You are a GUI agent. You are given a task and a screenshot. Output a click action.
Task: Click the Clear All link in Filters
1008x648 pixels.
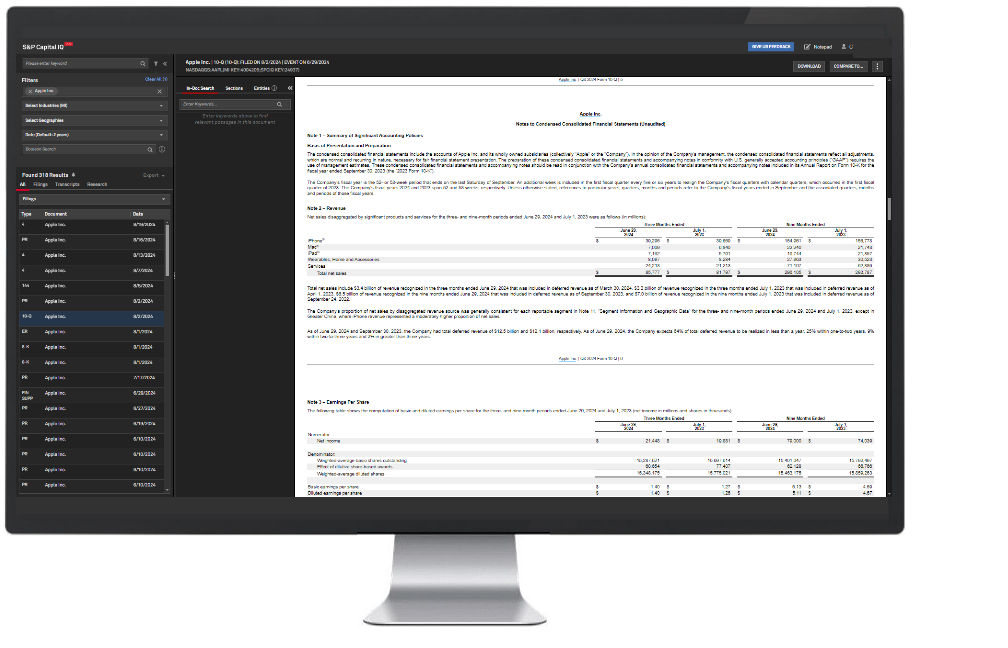[156, 79]
